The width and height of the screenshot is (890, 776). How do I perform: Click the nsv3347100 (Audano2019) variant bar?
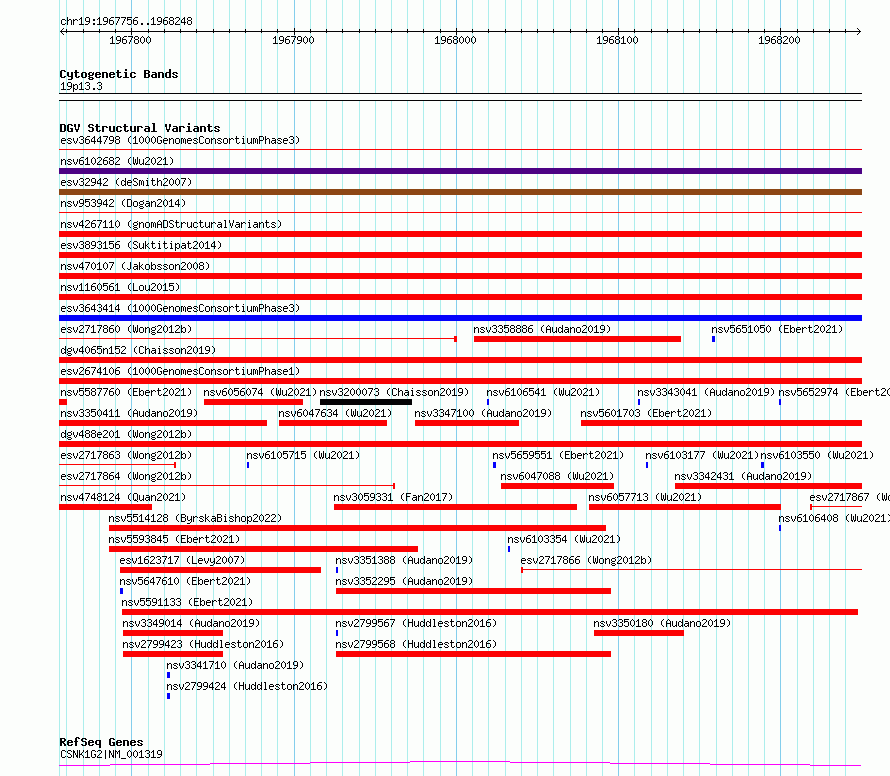467,423
